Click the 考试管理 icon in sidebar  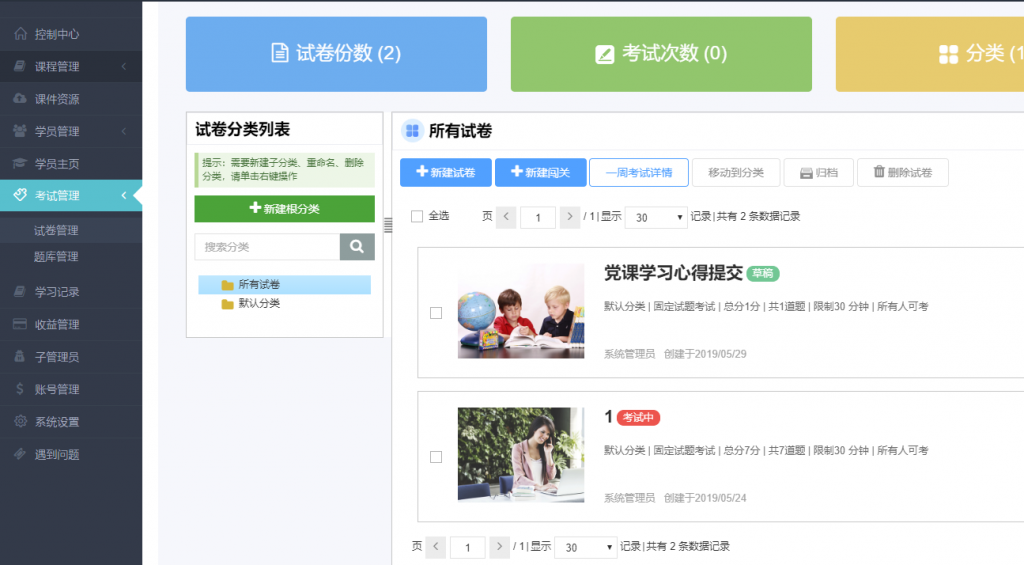pyautogui.click(x=20, y=195)
